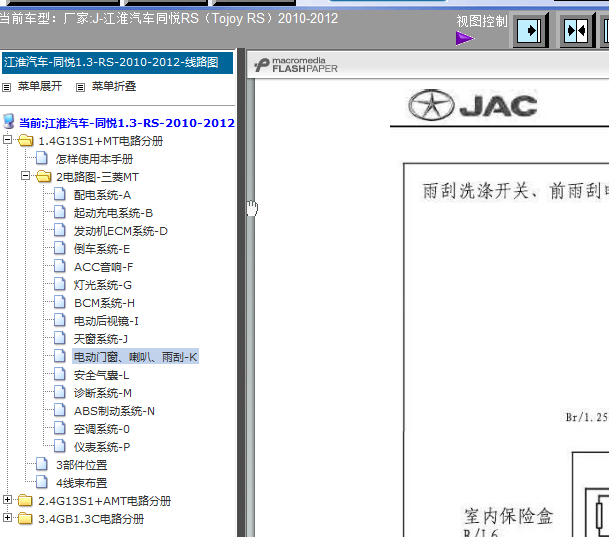The image size is (609, 537).
Task: Open 空调系统-0 diagram
Action: 102,429
